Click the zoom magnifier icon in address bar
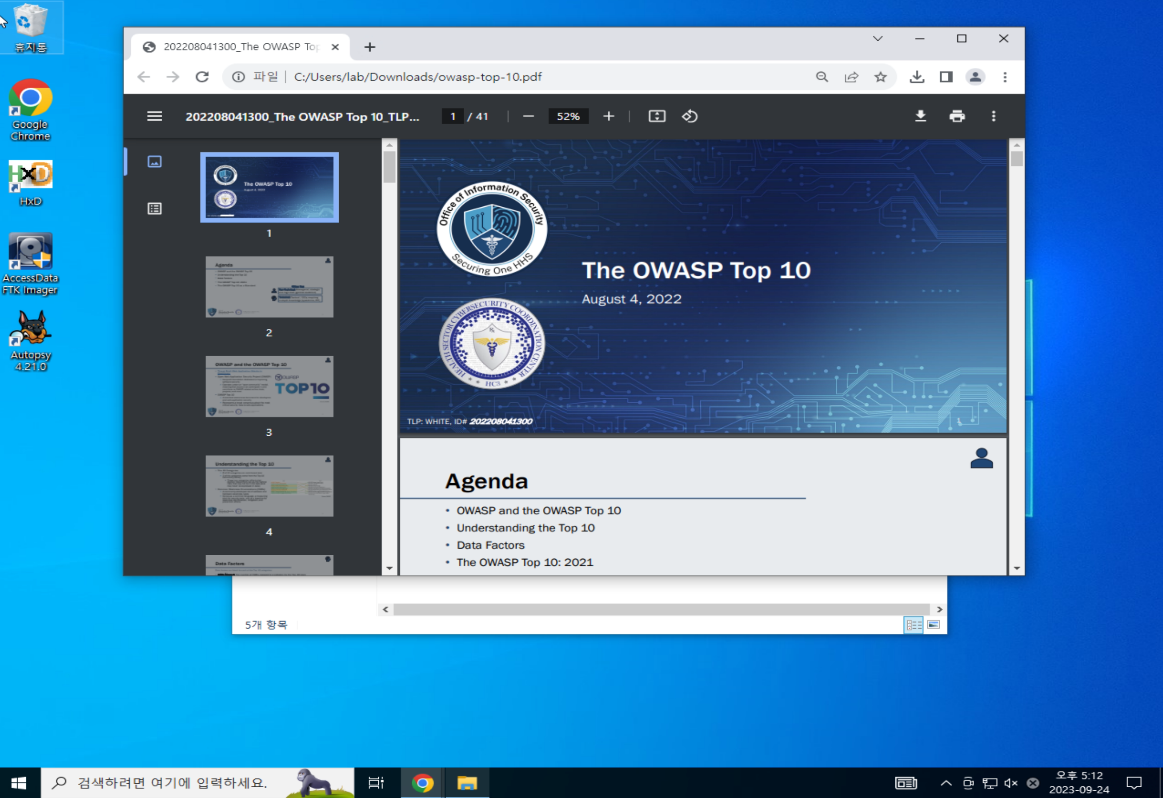 coord(822,77)
